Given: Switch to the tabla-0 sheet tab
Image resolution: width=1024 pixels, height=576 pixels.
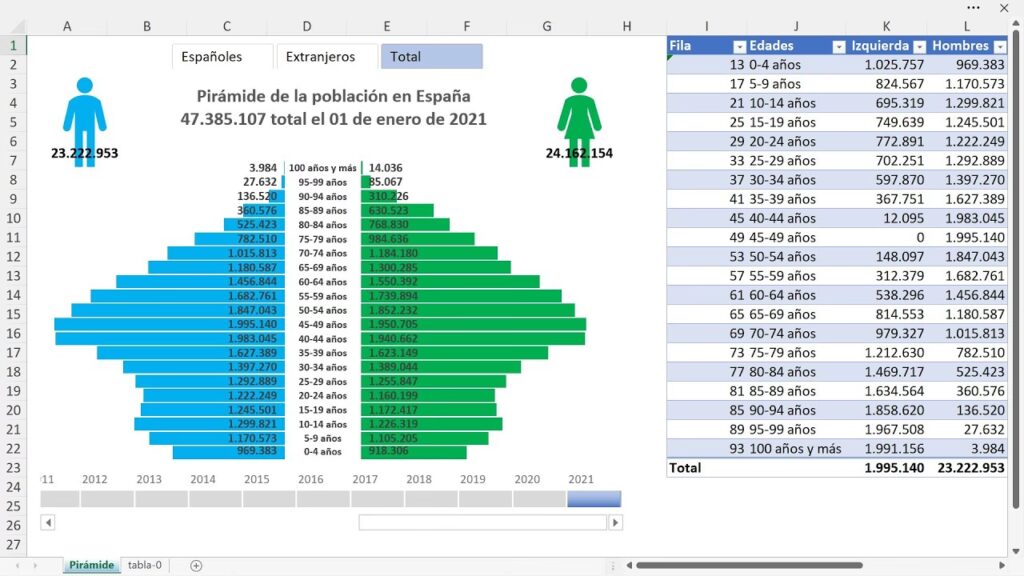Looking at the screenshot, I should (145, 565).
